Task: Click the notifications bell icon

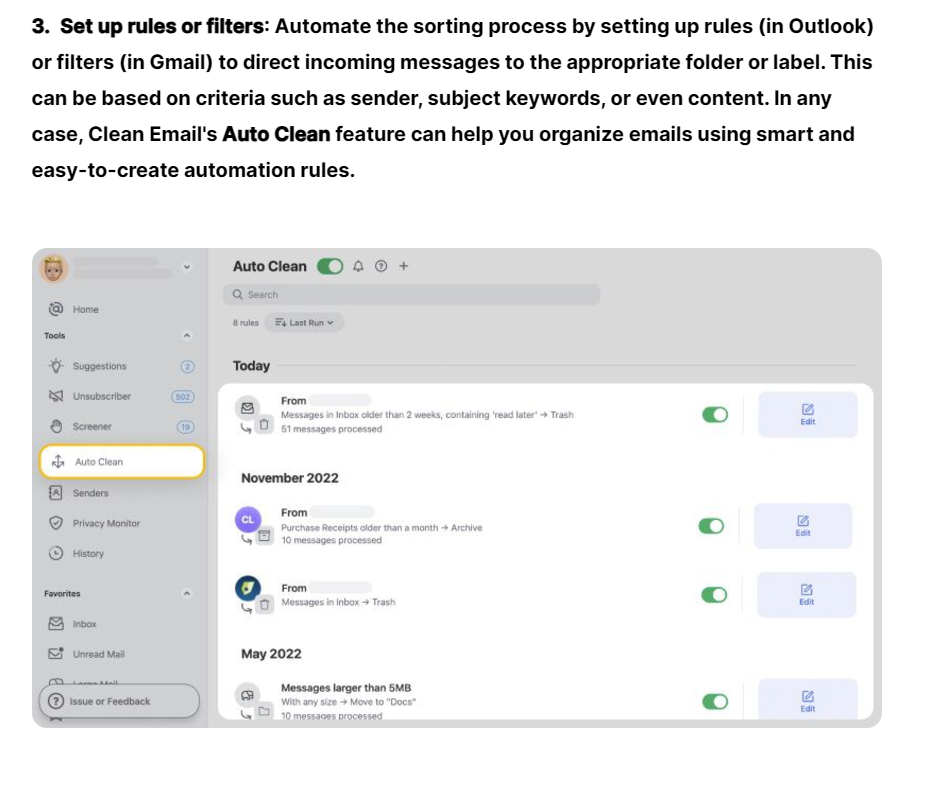Action: 358,266
